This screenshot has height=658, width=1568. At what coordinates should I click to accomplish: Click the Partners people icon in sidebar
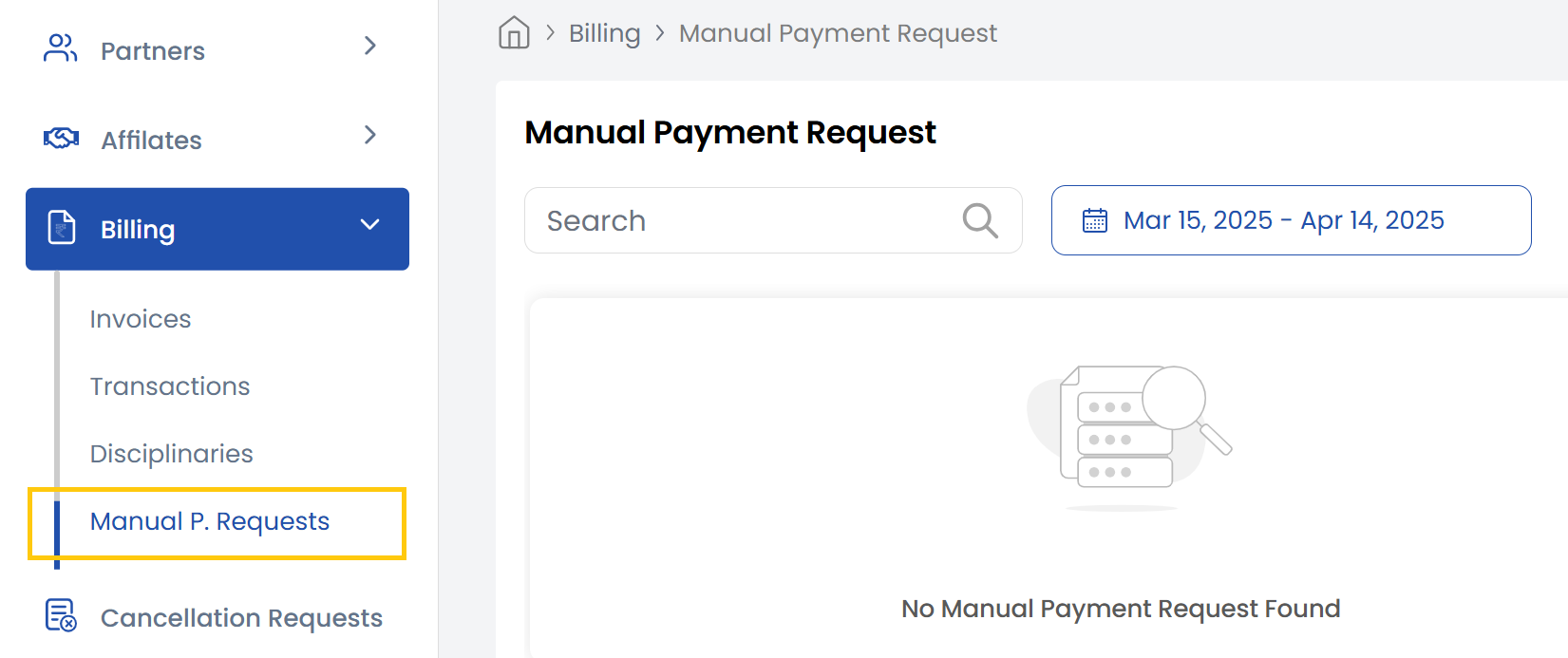tap(60, 49)
